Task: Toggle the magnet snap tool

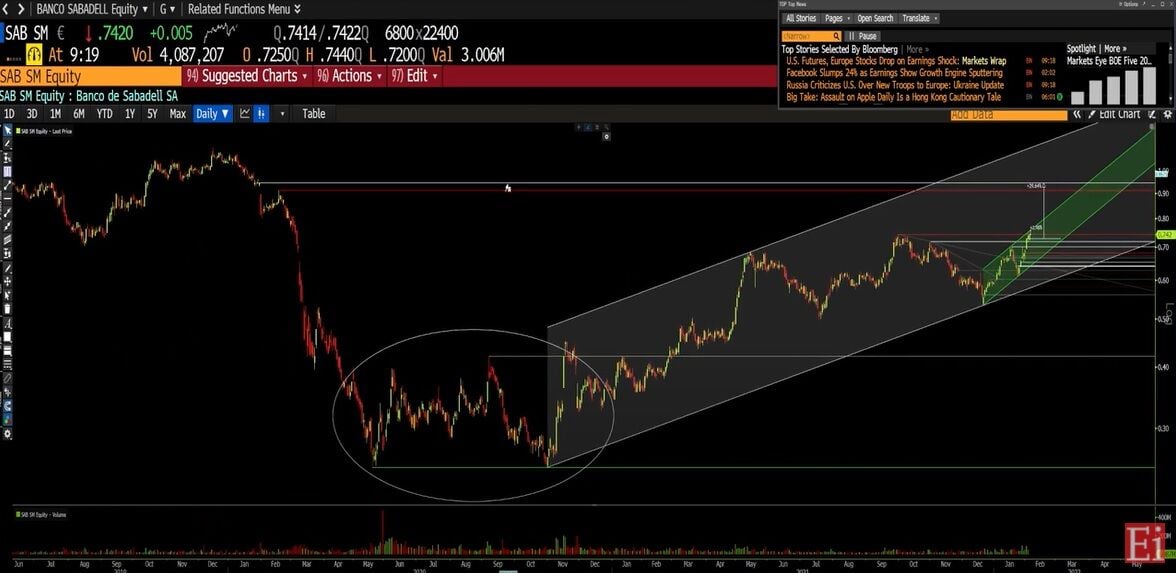Action: coord(8,406)
